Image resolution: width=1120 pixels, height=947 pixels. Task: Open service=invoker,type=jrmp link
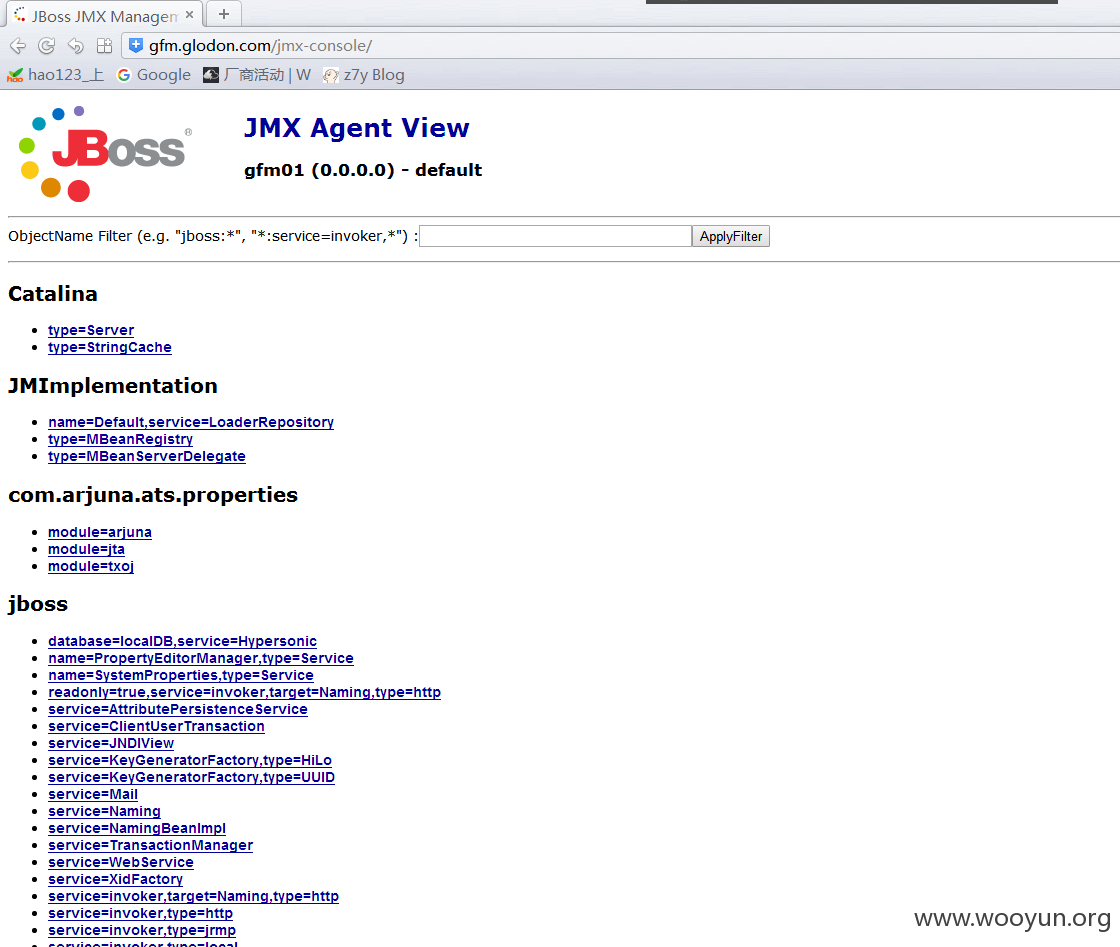(x=141, y=931)
